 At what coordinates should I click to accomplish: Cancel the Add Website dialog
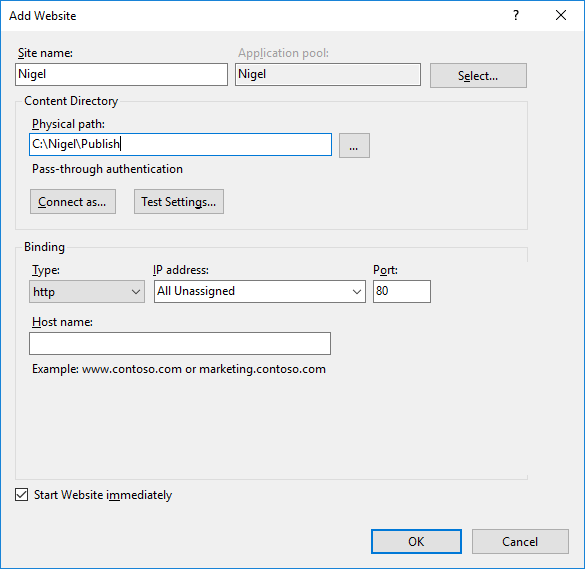point(520,541)
